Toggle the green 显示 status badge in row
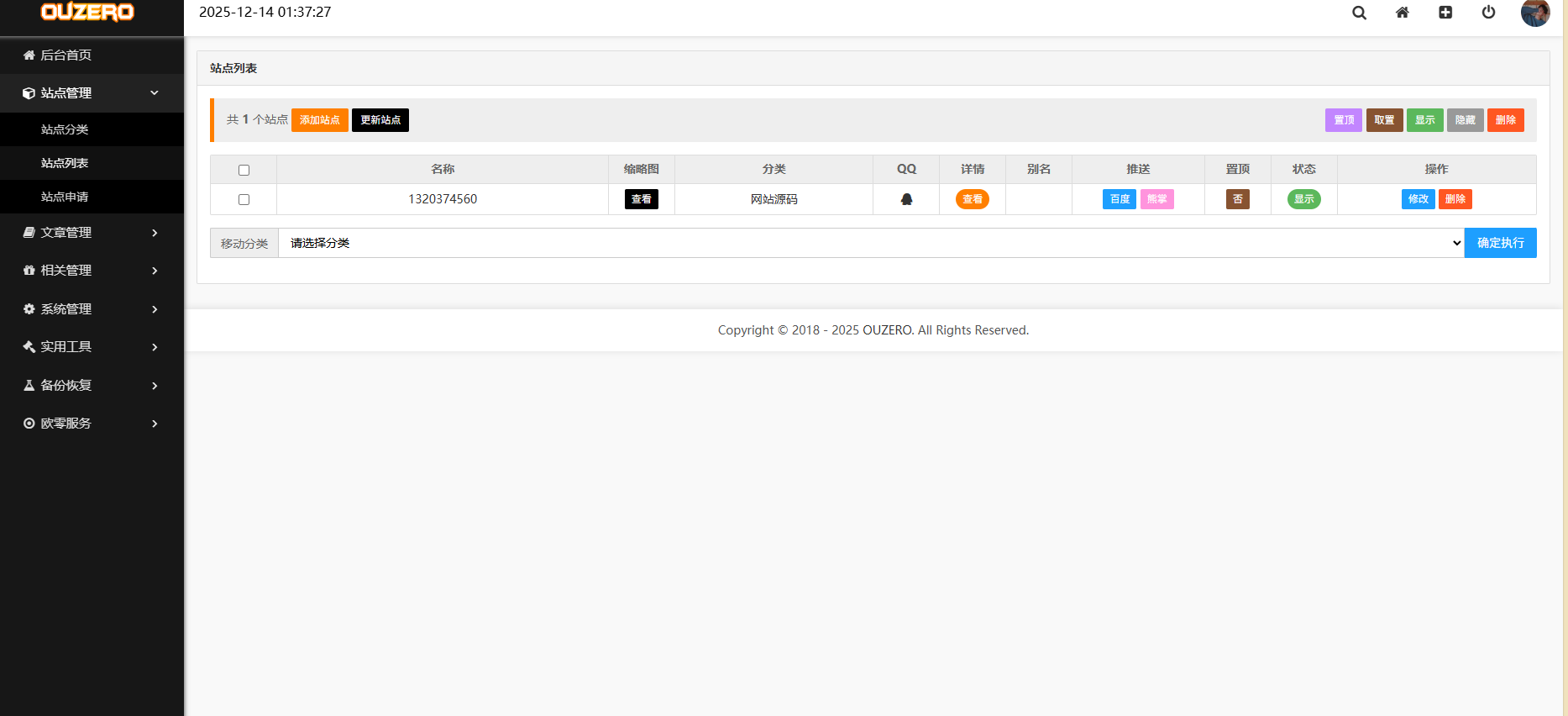Screen dimensions: 1568x716 [1303, 199]
